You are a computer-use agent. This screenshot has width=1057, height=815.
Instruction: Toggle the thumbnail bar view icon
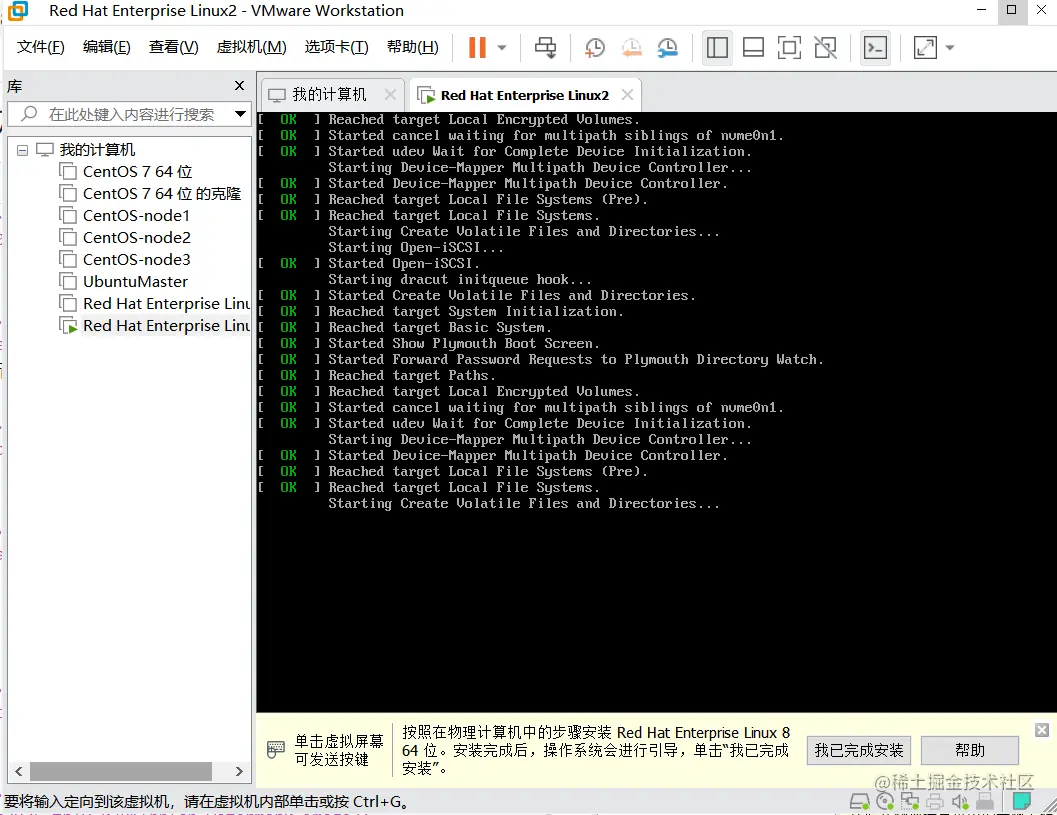click(753, 47)
